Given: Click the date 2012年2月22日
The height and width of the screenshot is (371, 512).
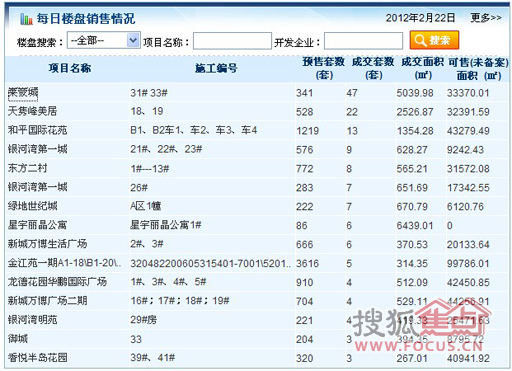Looking at the screenshot, I should (x=420, y=18).
